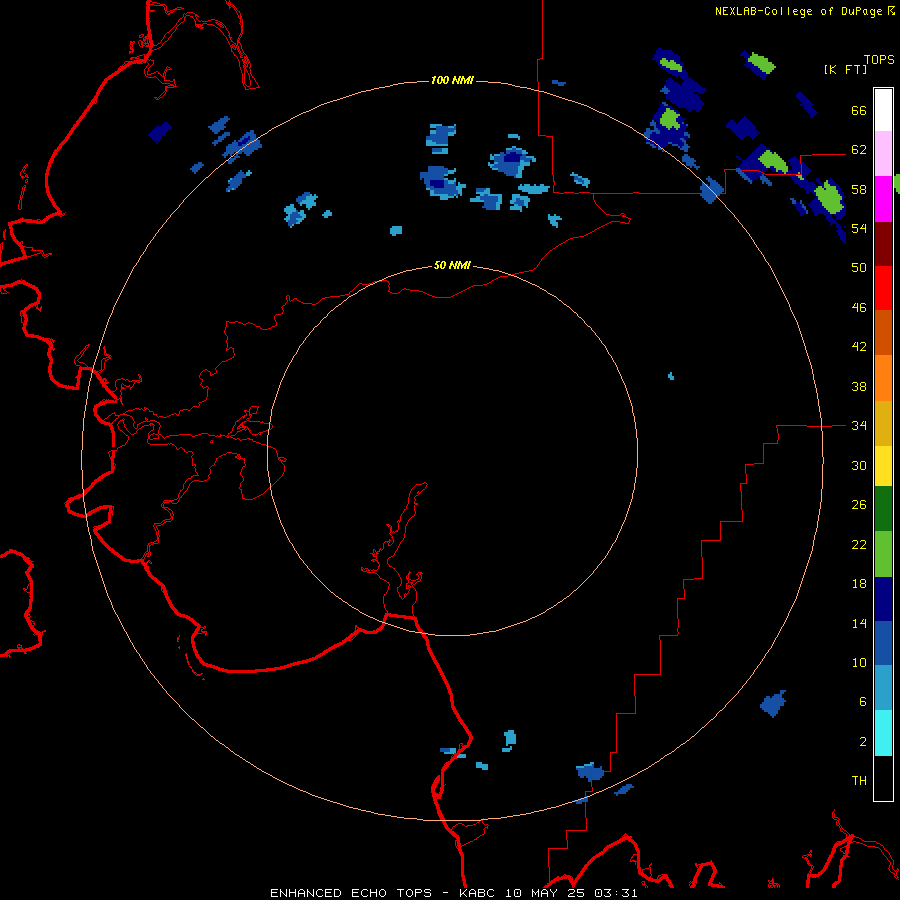Image resolution: width=900 pixels, height=900 pixels.
Task: Click the legend value "46"
Action: (859, 308)
